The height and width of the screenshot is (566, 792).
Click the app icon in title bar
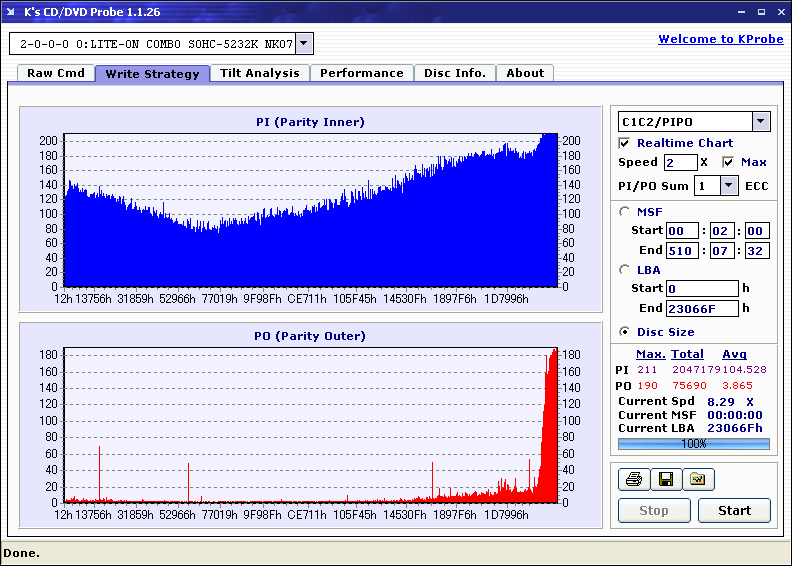pos(11,12)
